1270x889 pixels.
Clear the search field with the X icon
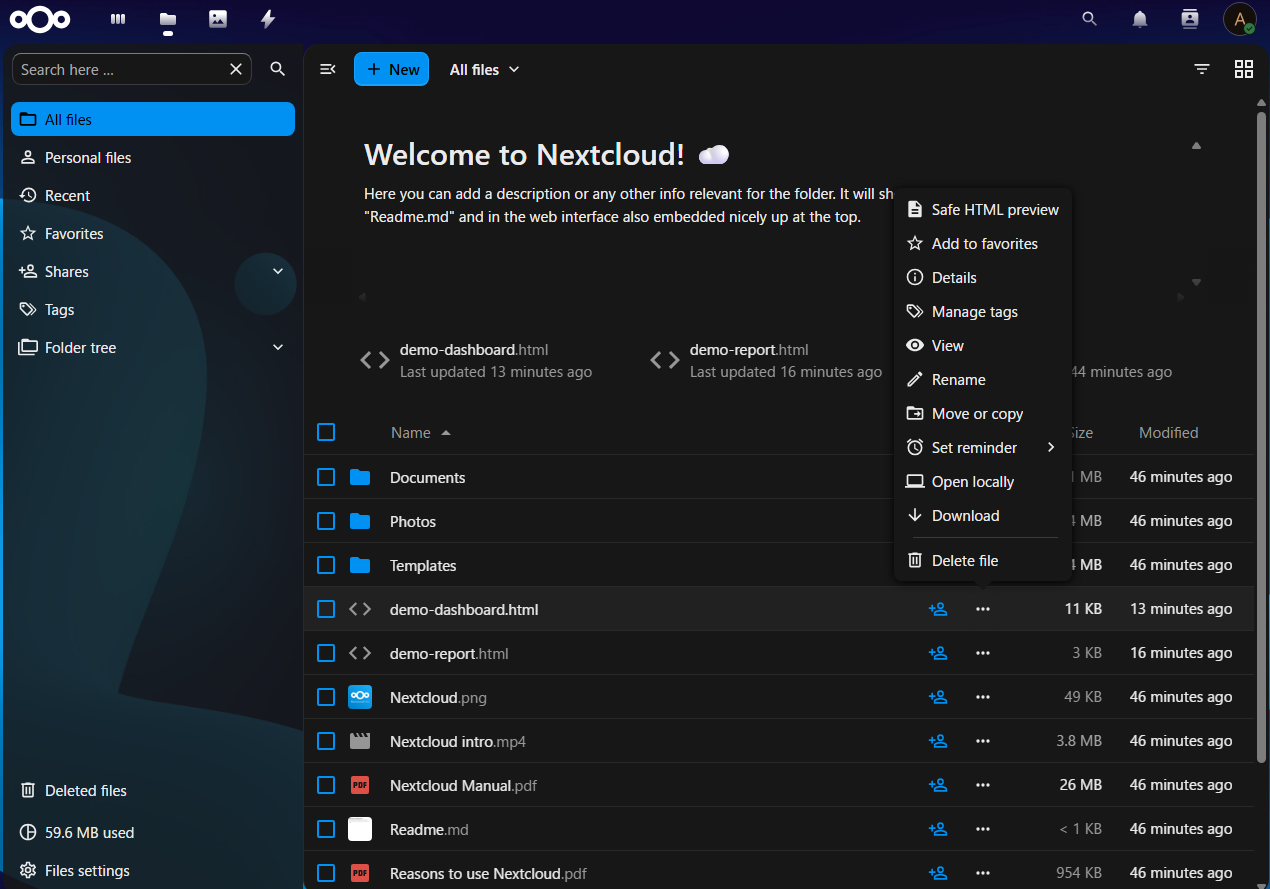point(236,69)
